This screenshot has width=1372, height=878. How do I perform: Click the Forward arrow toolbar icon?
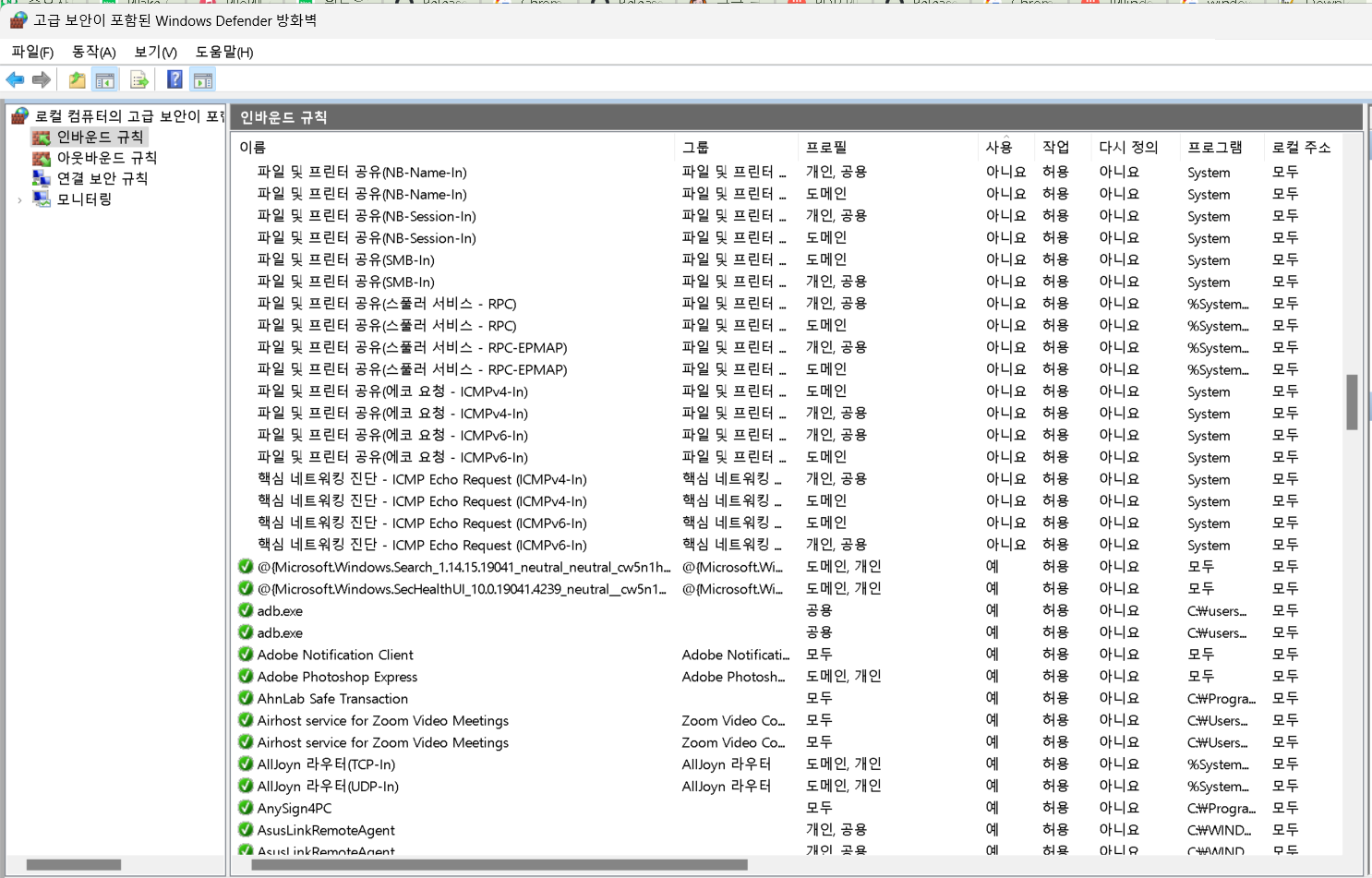tap(42, 80)
